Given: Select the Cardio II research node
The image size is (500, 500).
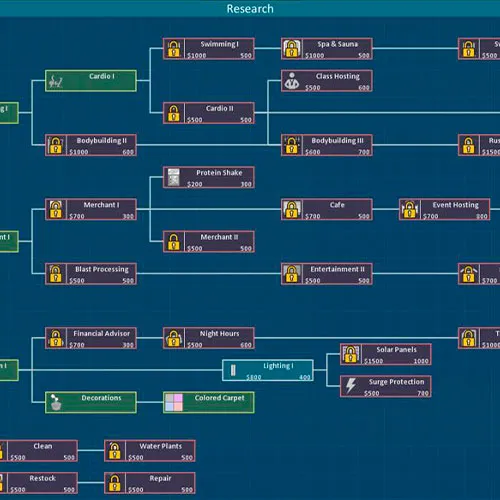Looking at the screenshot, I should (209, 113).
